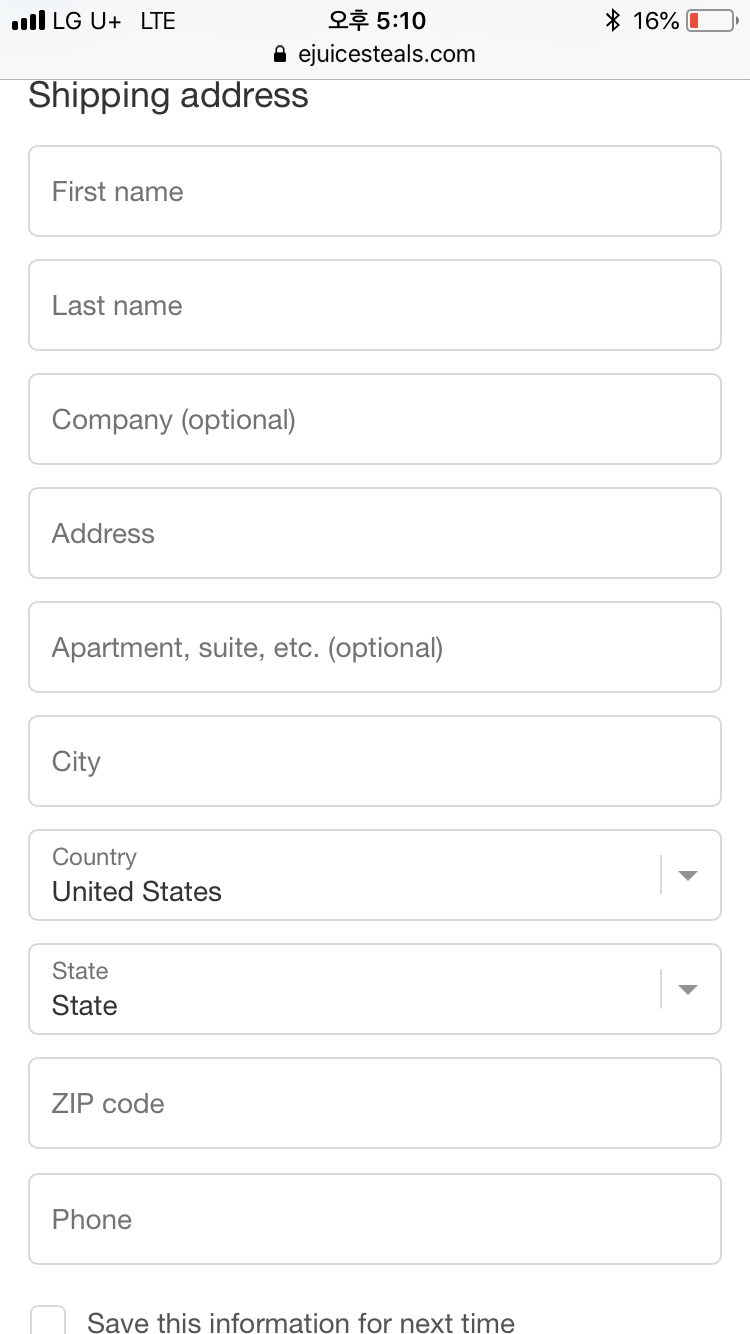
Task: Open the United States country selector
Action: (340, 875)
